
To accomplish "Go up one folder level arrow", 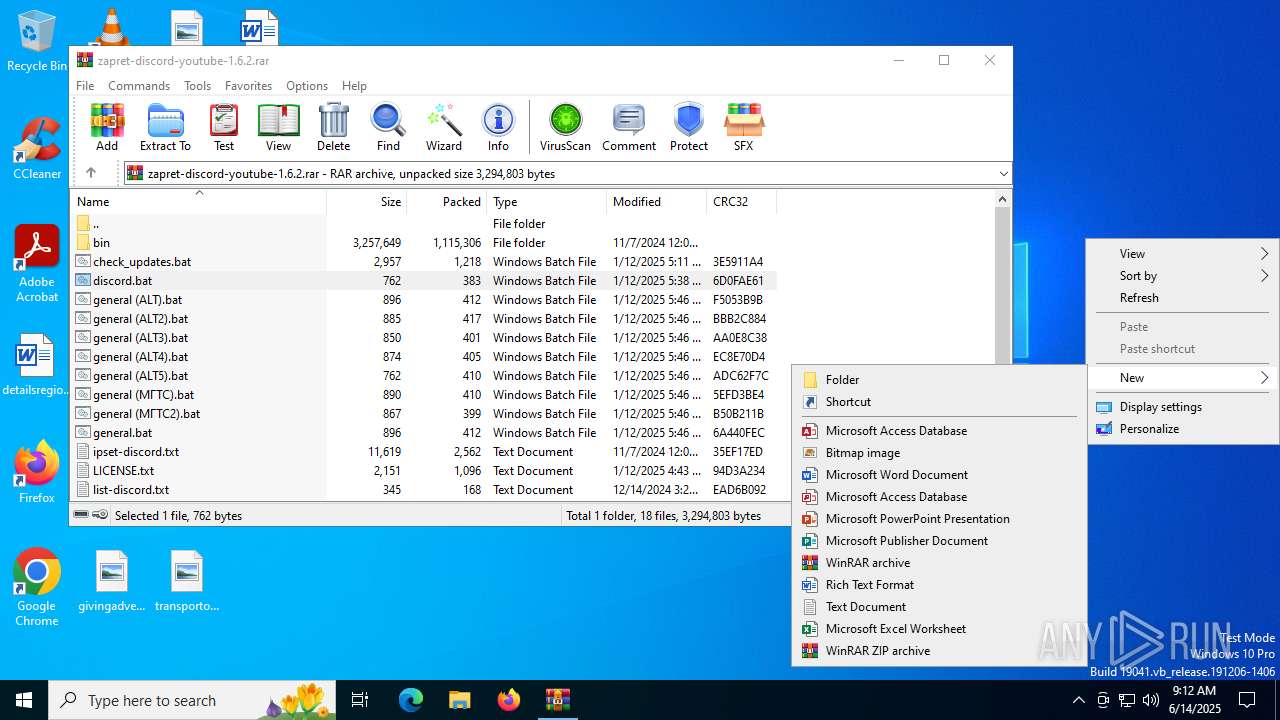I will pyautogui.click(x=91, y=173).
